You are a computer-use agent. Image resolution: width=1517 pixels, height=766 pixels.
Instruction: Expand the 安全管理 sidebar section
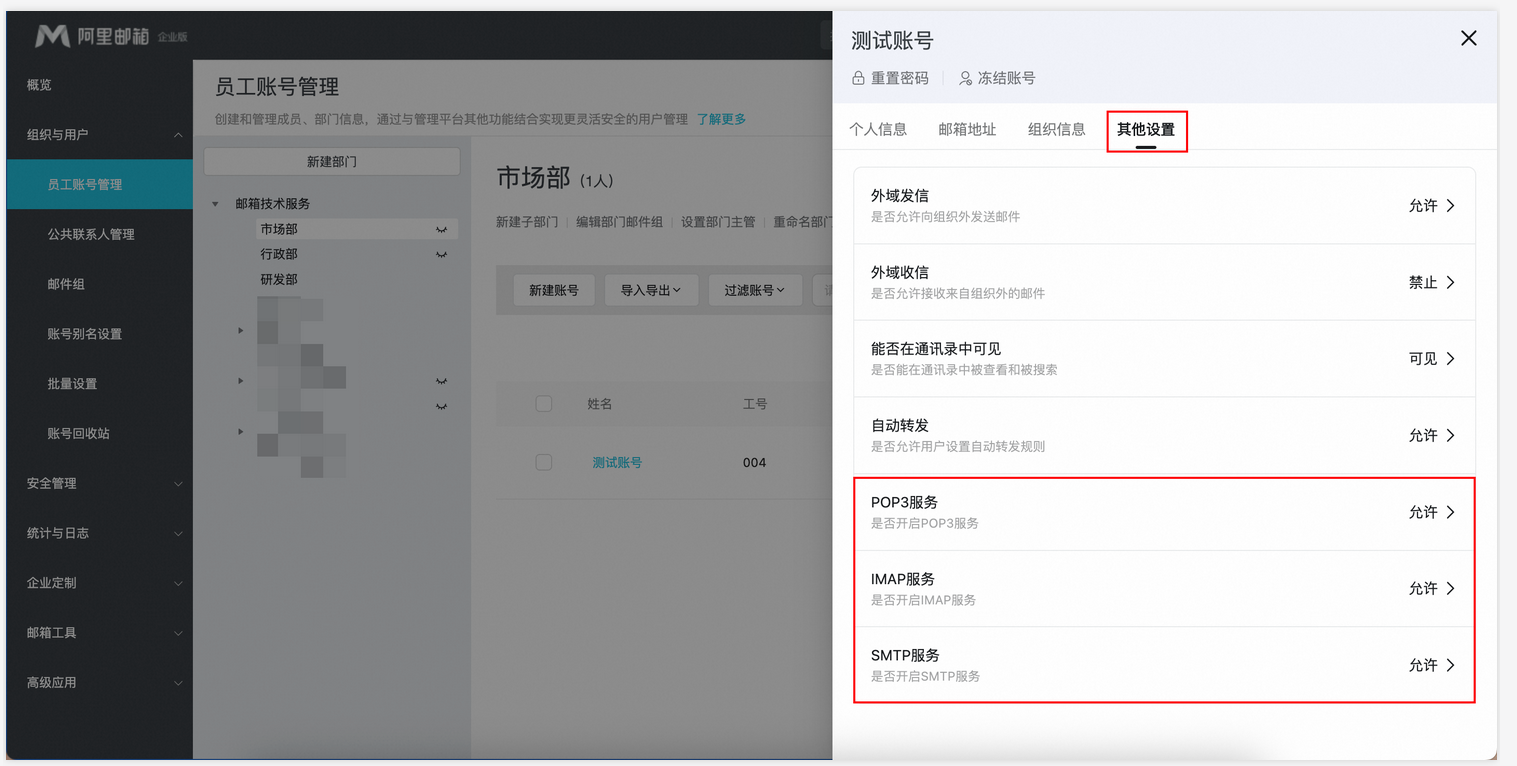[178, 484]
